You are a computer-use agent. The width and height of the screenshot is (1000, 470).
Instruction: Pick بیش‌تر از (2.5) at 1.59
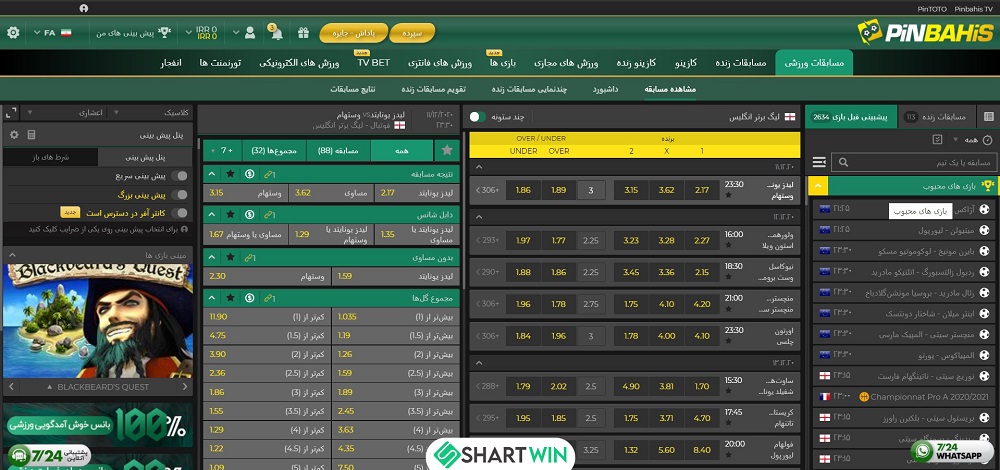tap(395, 372)
